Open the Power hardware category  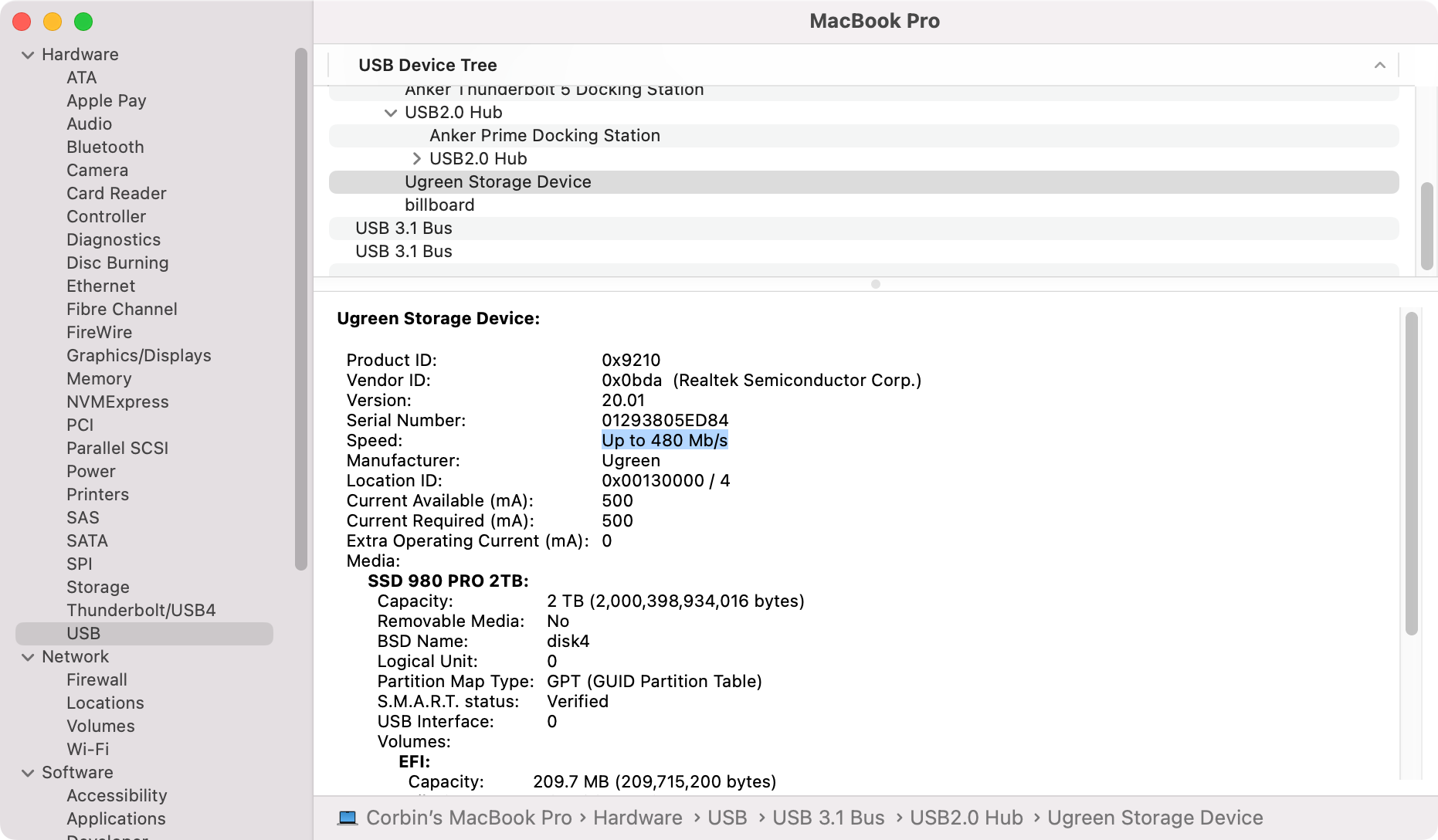coord(91,472)
